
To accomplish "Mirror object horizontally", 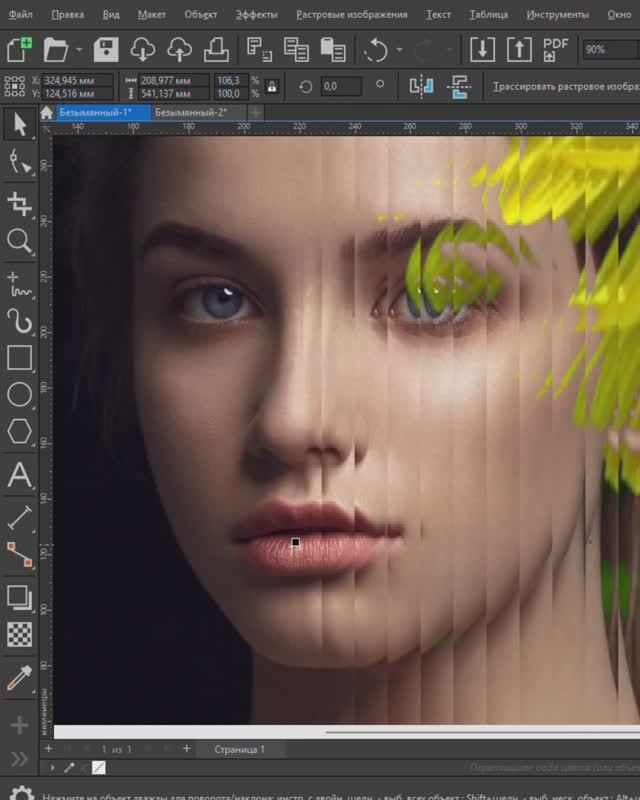I will (x=422, y=86).
